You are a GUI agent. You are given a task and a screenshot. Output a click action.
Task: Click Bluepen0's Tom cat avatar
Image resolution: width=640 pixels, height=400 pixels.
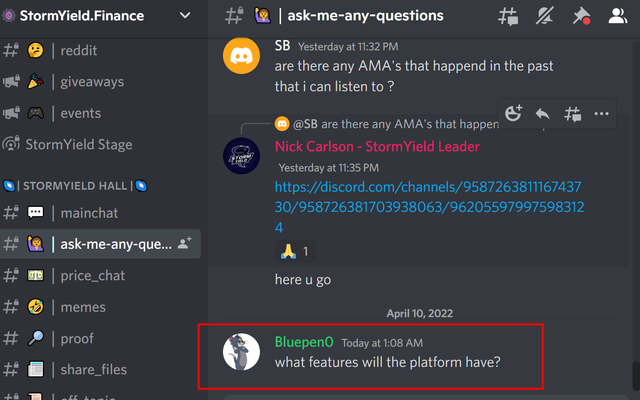(241, 352)
